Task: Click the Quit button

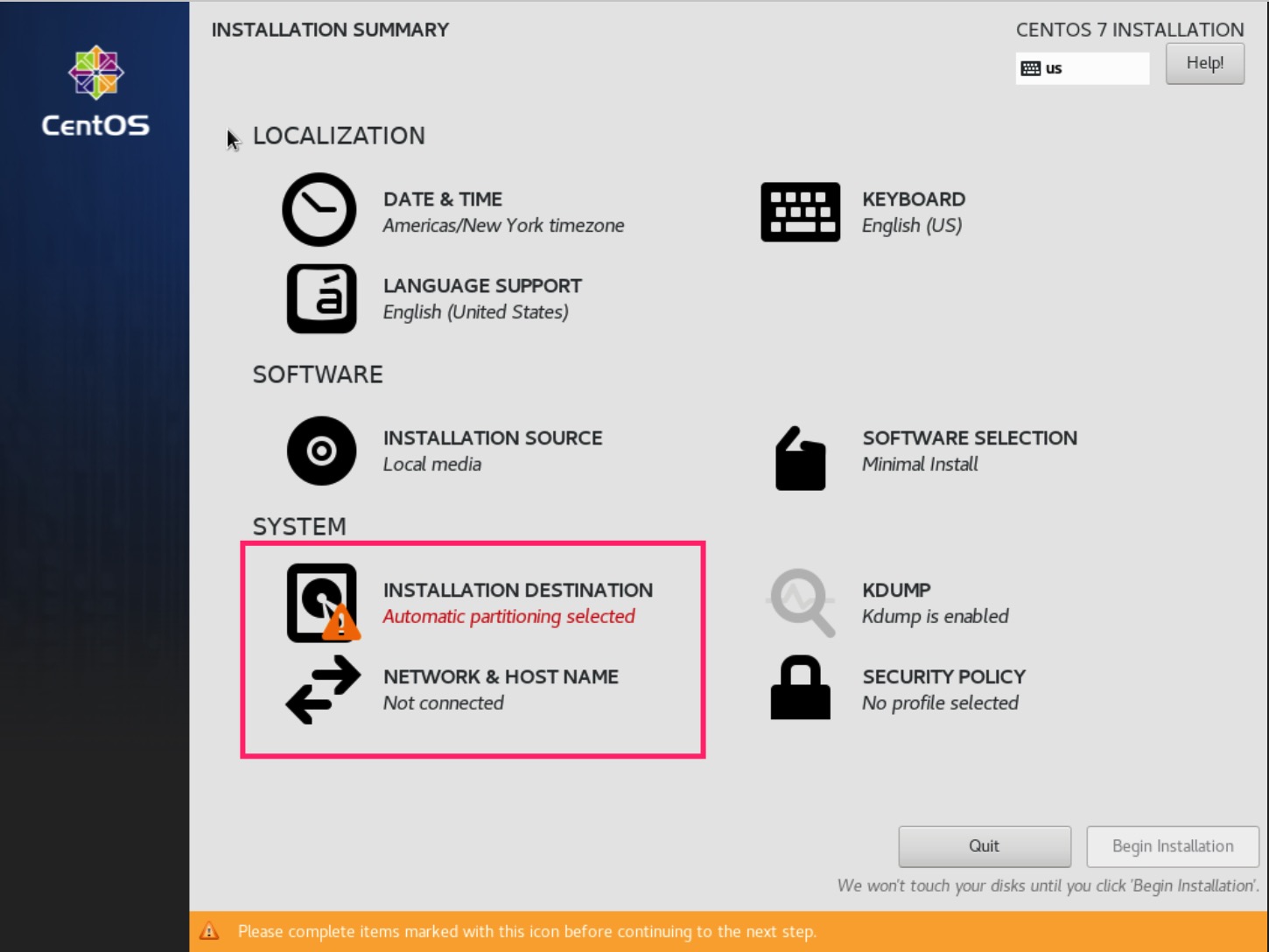Action: (985, 846)
